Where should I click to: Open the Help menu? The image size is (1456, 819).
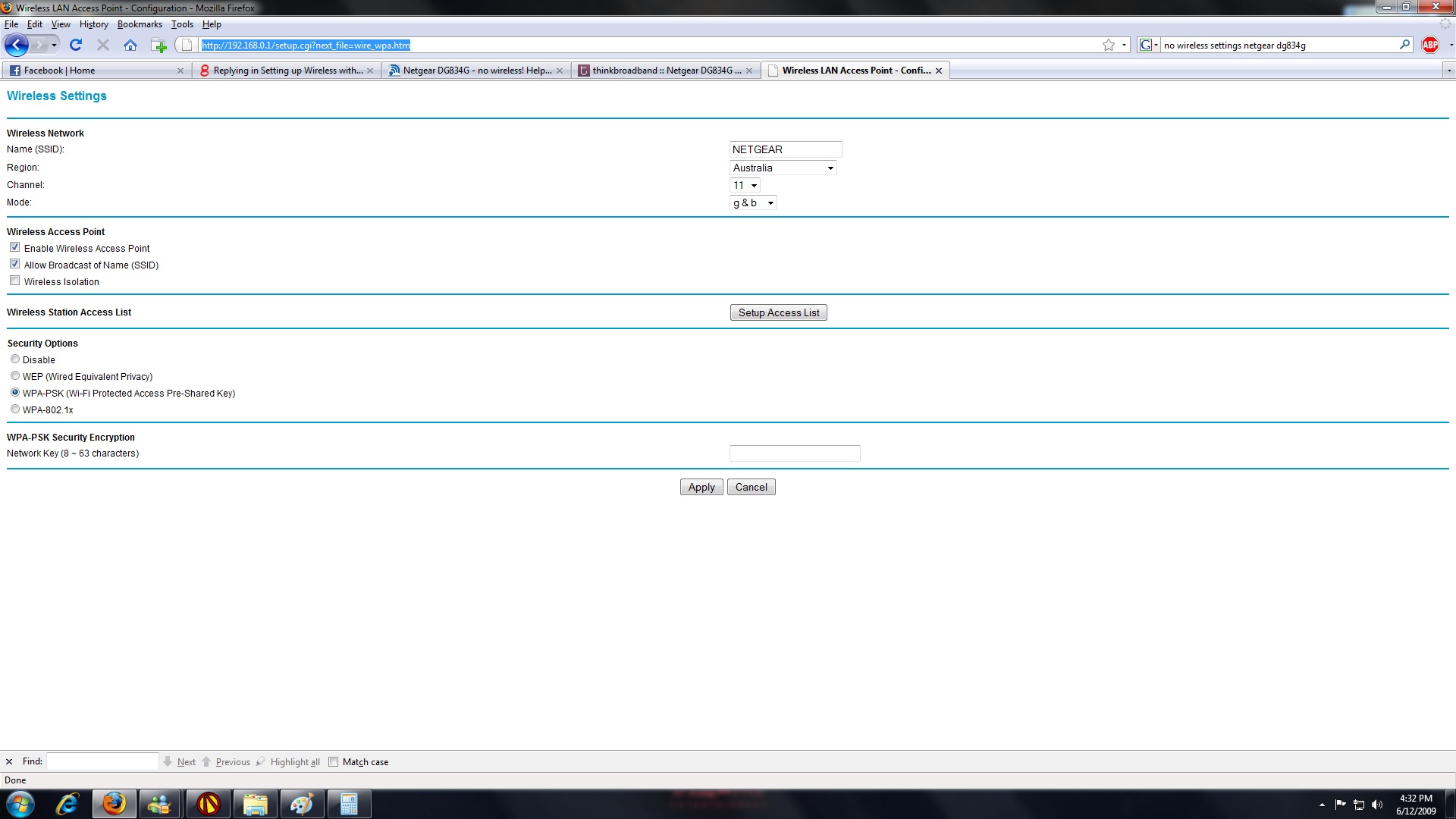click(212, 24)
